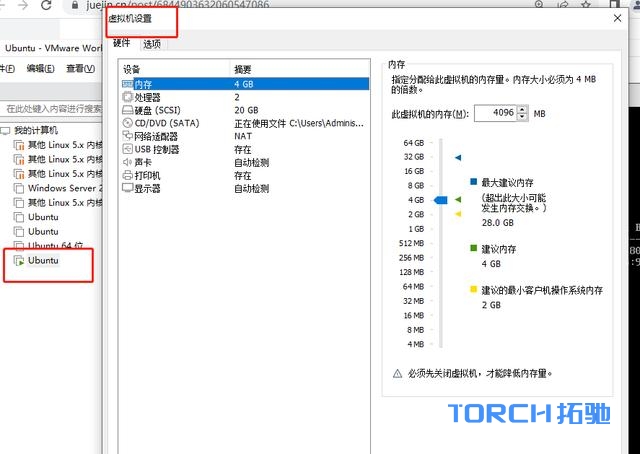Image resolution: width=640 pixels, height=454 pixels.
Task: Click the "4 GB" summary in memory row
Action: click(244, 84)
